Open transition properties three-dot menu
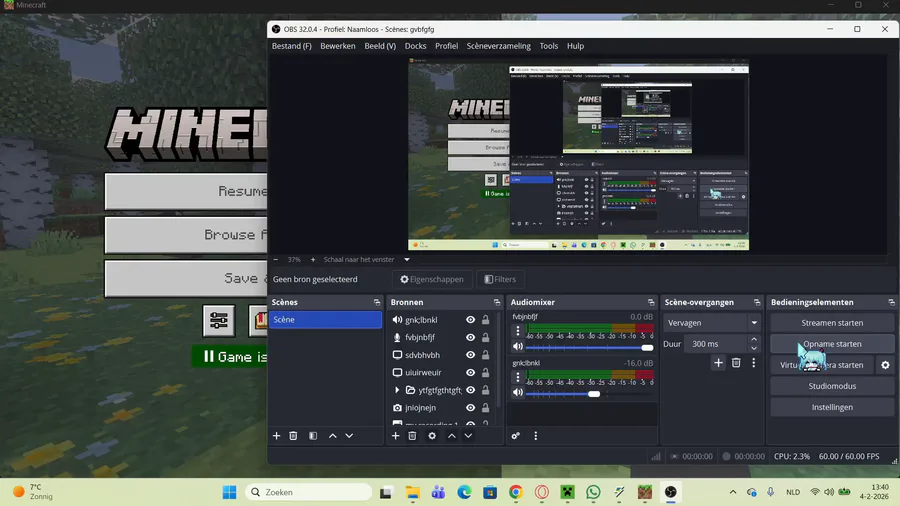 tap(754, 363)
